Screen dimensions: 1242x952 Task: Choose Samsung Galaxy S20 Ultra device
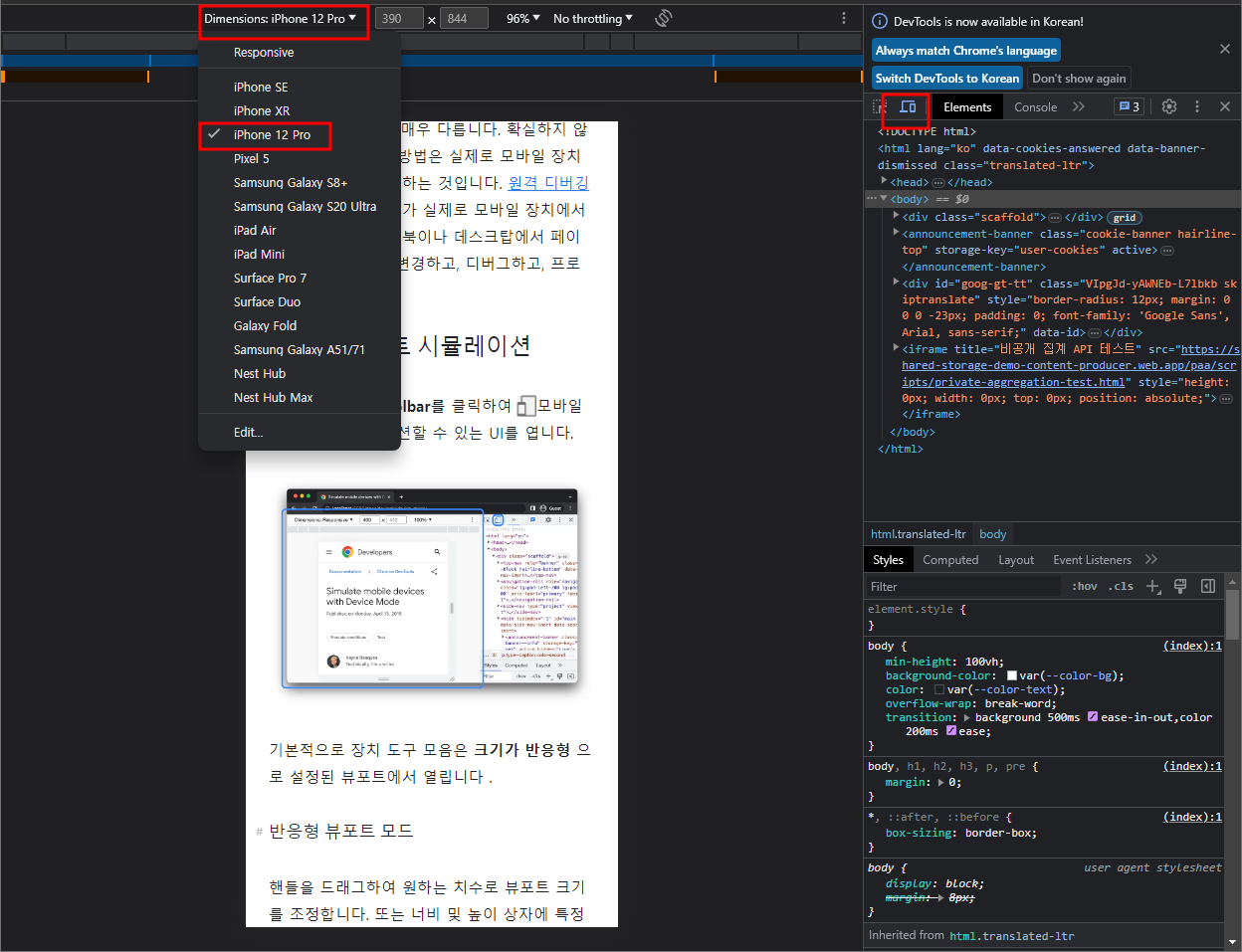coord(300,206)
